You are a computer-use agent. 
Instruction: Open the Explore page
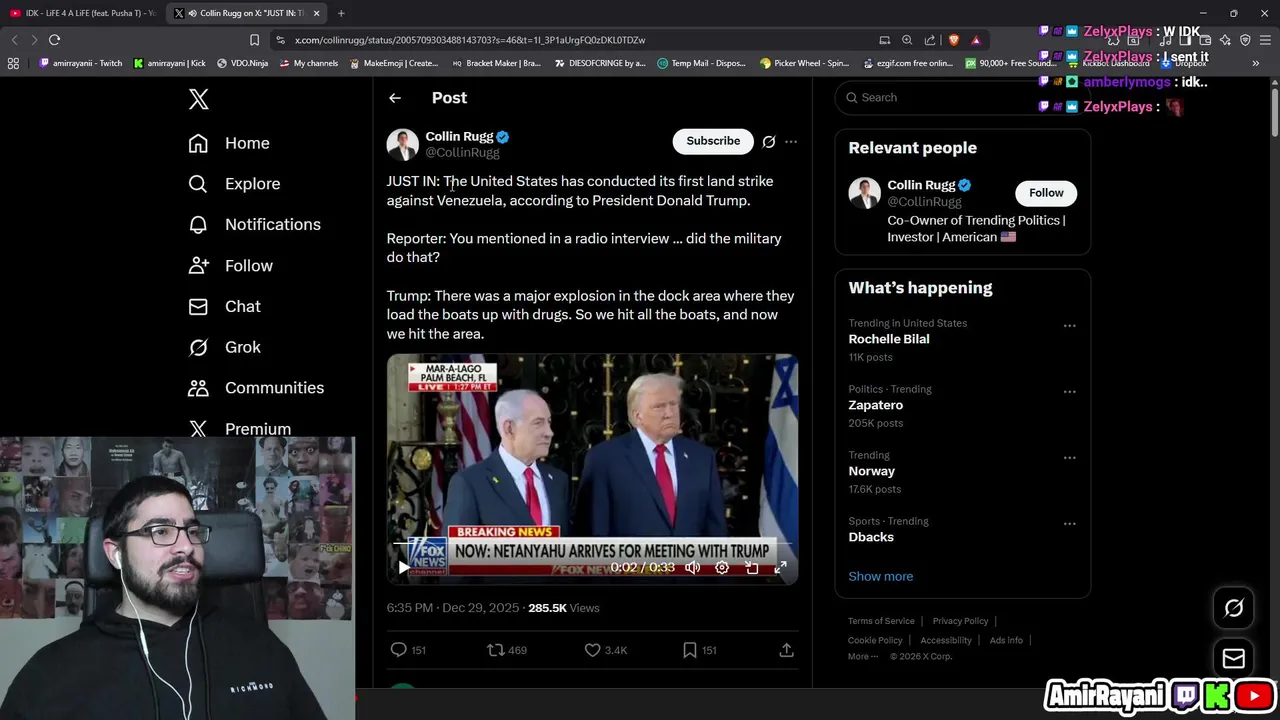click(x=234, y=184)
